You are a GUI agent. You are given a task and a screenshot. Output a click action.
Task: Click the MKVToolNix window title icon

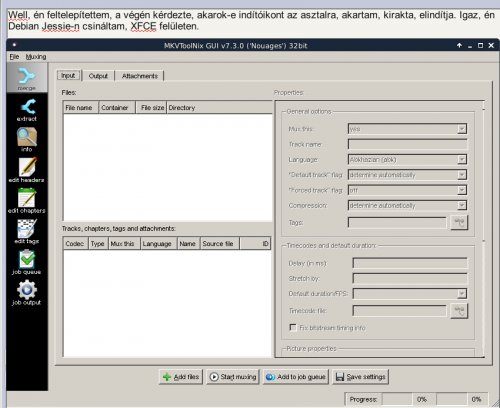[15, 45]
